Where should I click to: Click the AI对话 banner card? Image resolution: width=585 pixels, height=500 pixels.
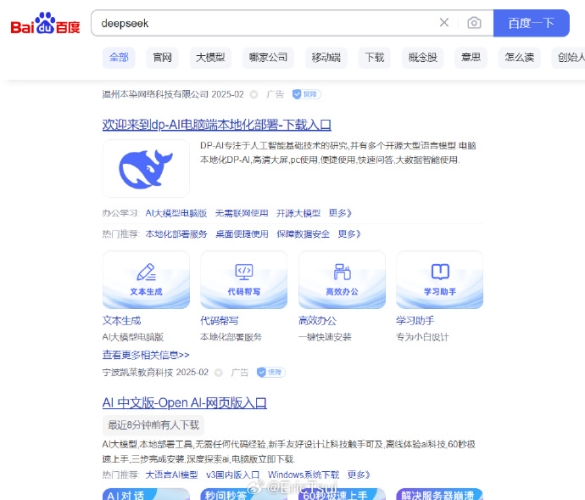pos(146,494)
